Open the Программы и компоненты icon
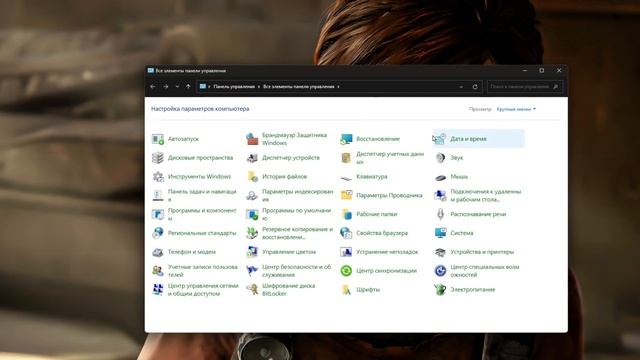This screenshot has height=360, width=640. click(x=158, y=214)
